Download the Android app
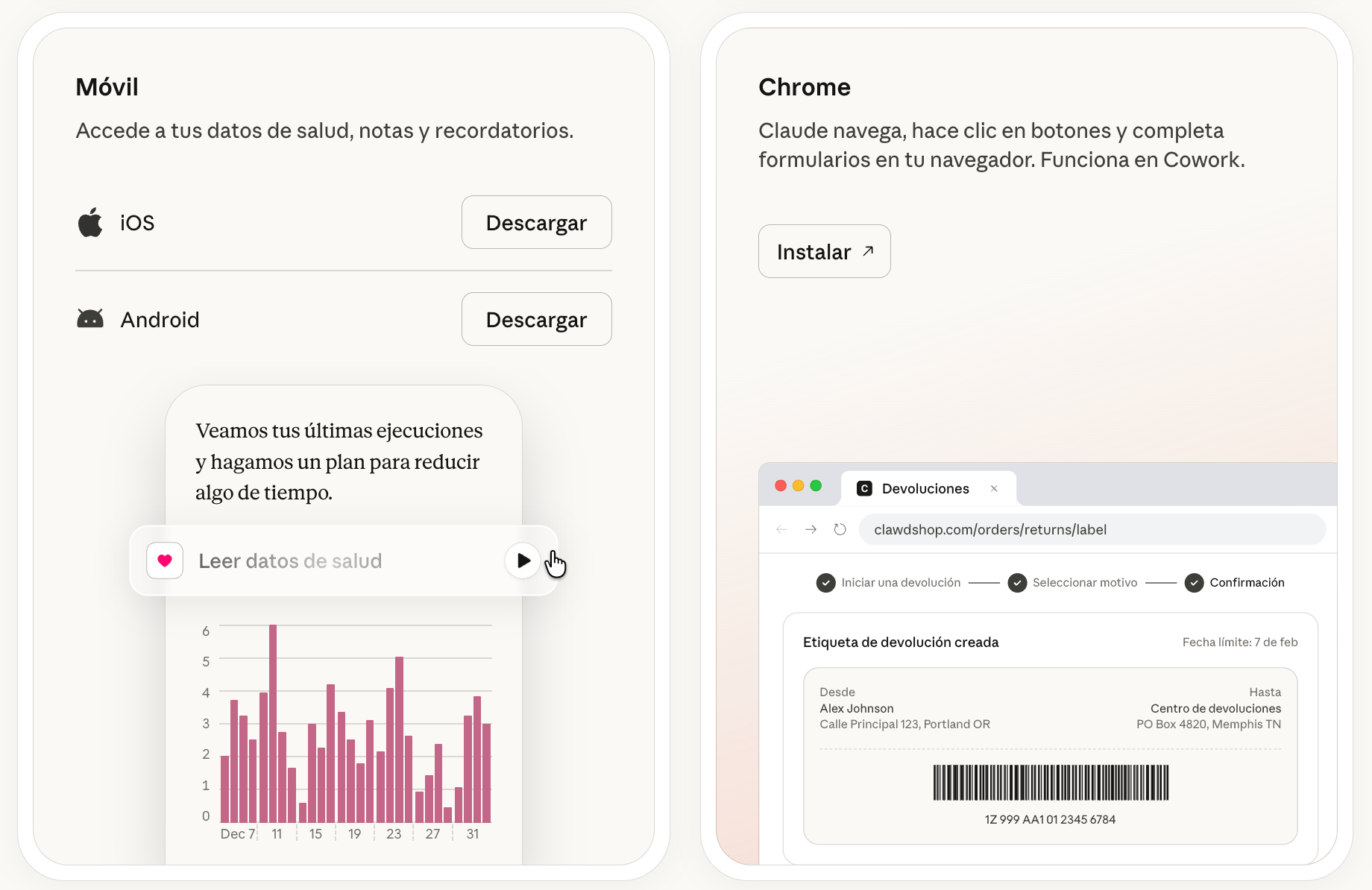 click(536, 319)
